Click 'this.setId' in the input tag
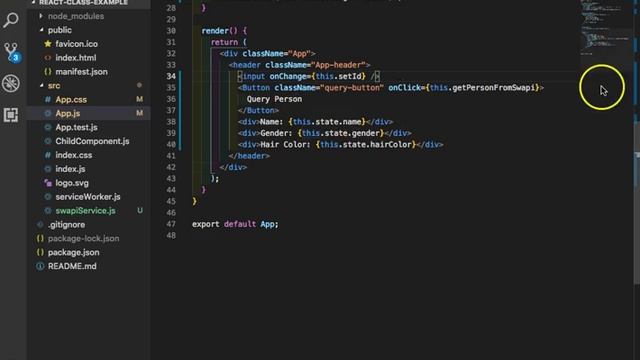The image size is (640, 360). click(x=338, y=76)
